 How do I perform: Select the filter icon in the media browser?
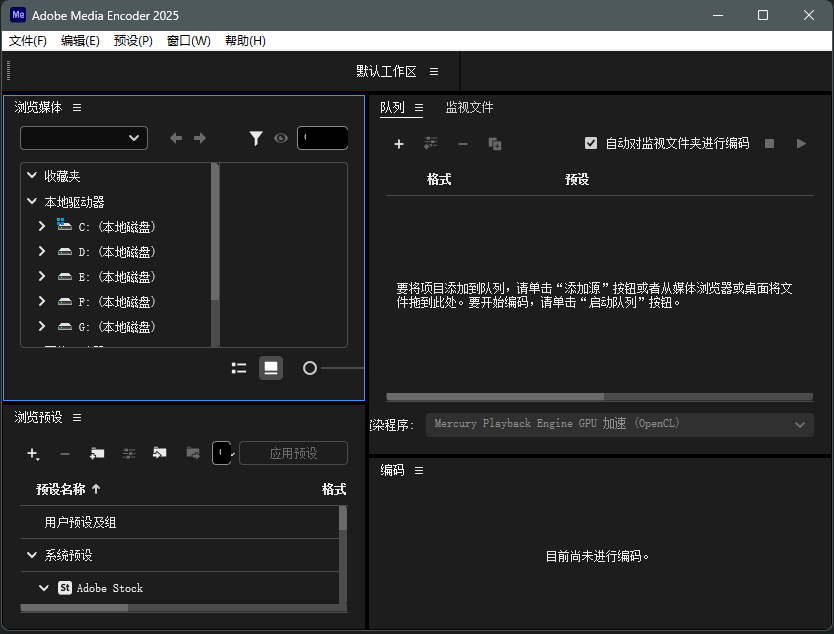[256, 138]
